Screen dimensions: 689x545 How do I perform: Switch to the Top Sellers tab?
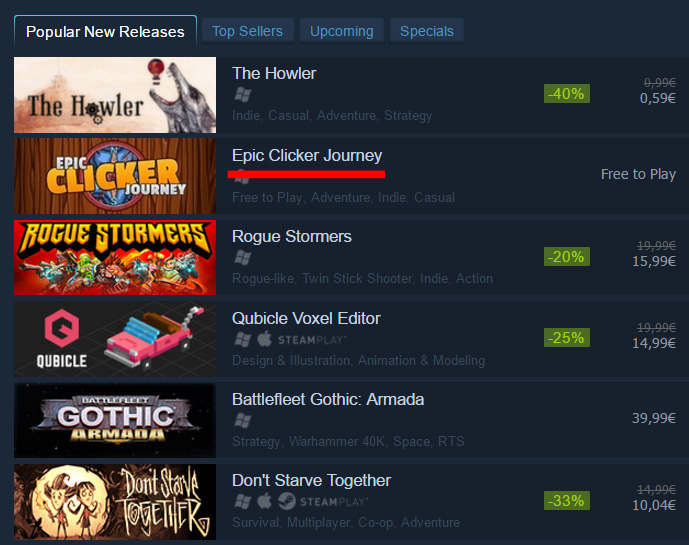[x=247, y=31]
